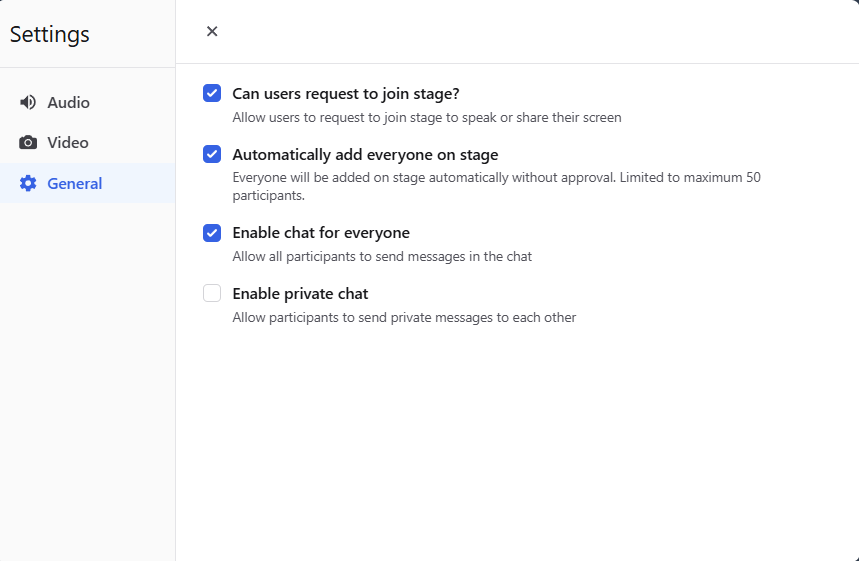The image size is (859, 561).
Task: Open the Video settings tab
Action: pyautogui.click(x=68, y=143)
